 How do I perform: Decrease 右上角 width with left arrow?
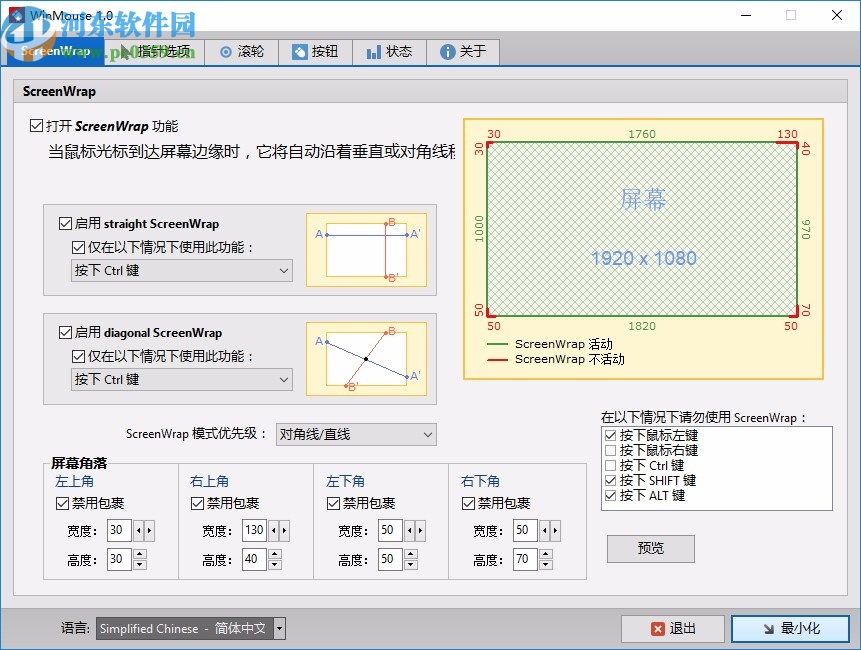point(273,530)
